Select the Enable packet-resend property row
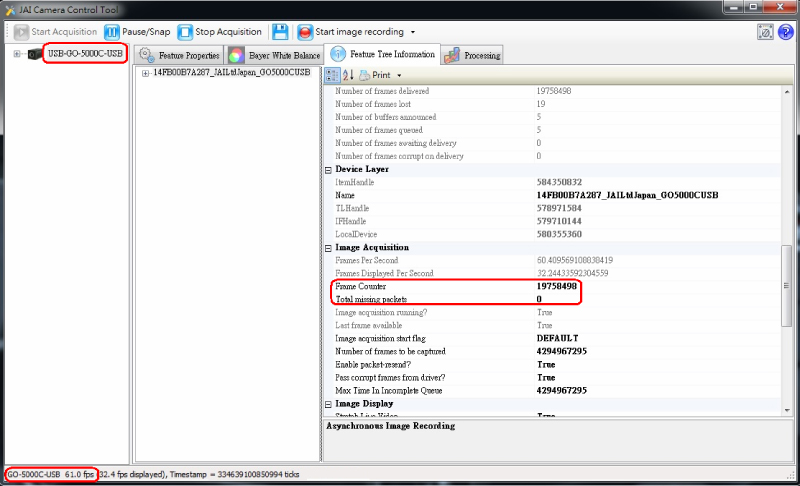800x486 pixels. (380, 364)
